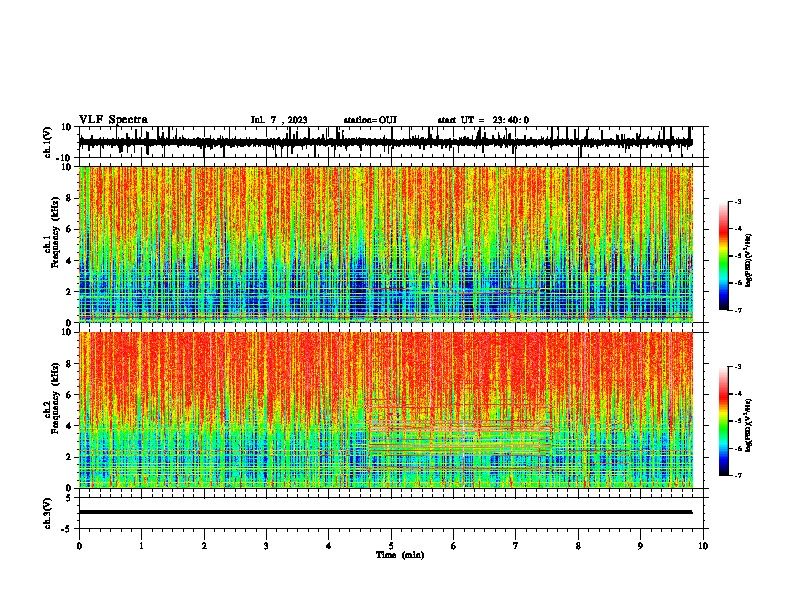Screen dimensions: 792x612
Task: Click time axis tick label '7'
Action: [x=516, y=546]
